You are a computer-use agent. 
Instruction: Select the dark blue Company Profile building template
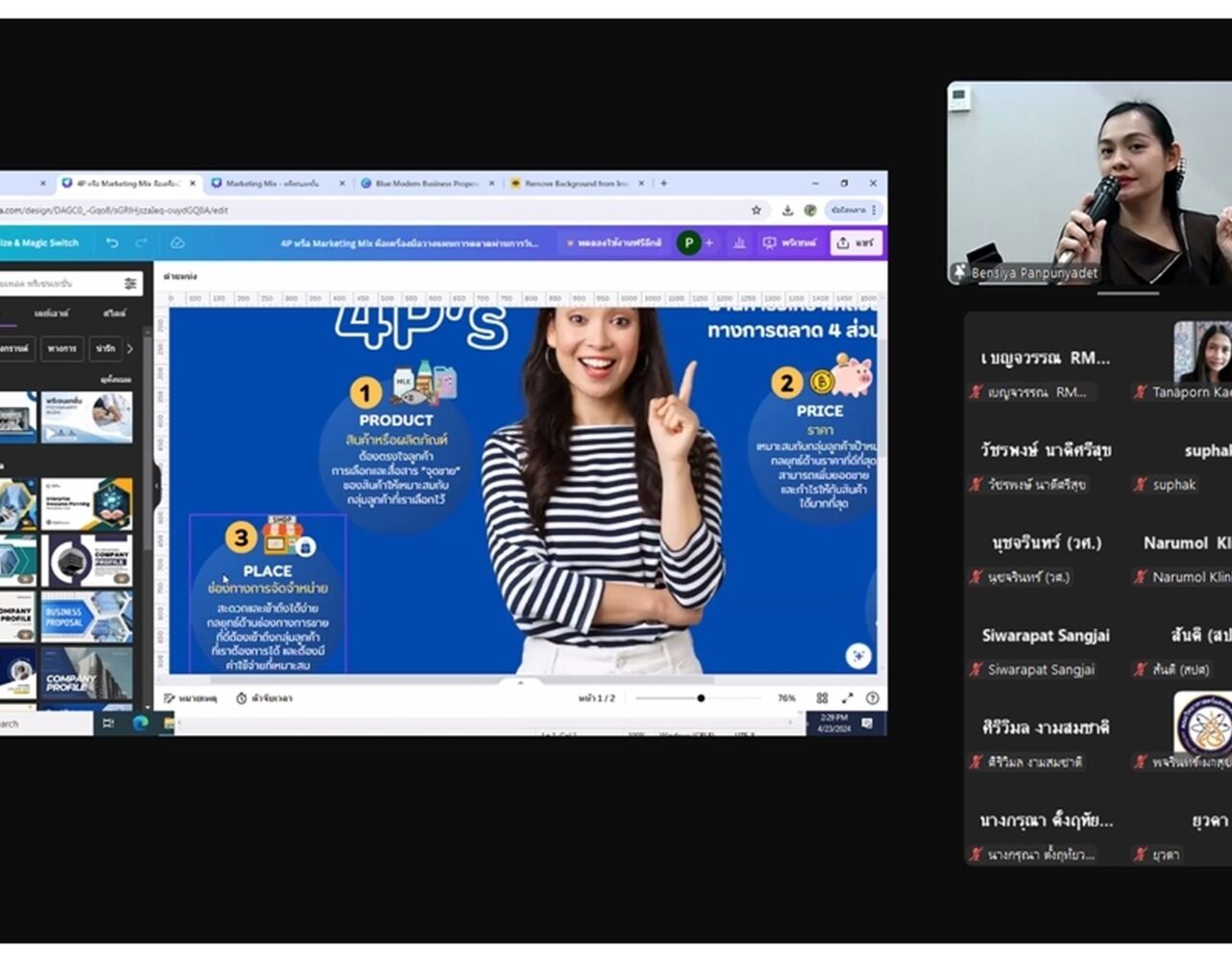point(87,672)
